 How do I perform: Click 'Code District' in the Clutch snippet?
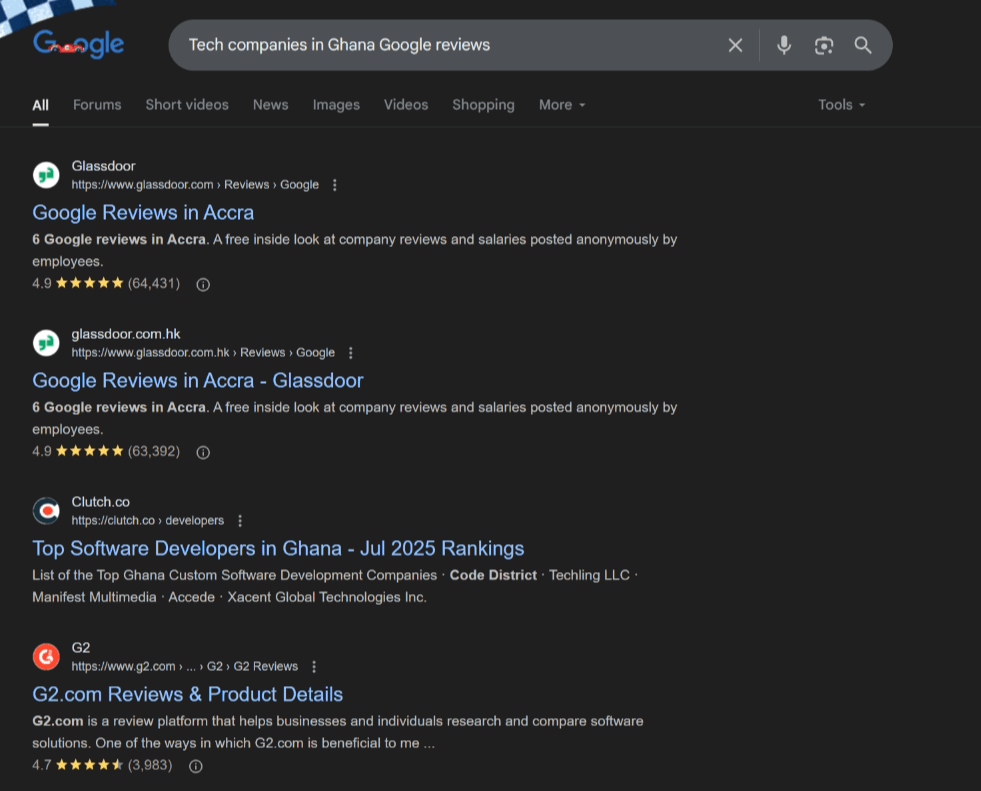493,575
